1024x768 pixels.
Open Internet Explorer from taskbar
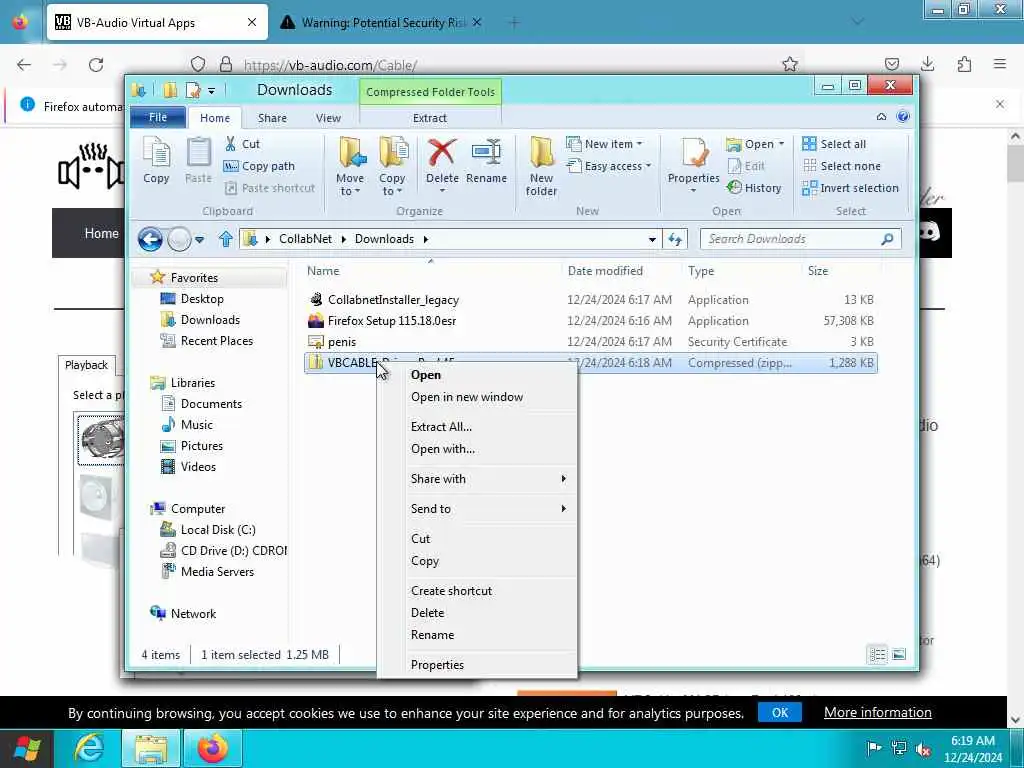[x=88, y=748]
